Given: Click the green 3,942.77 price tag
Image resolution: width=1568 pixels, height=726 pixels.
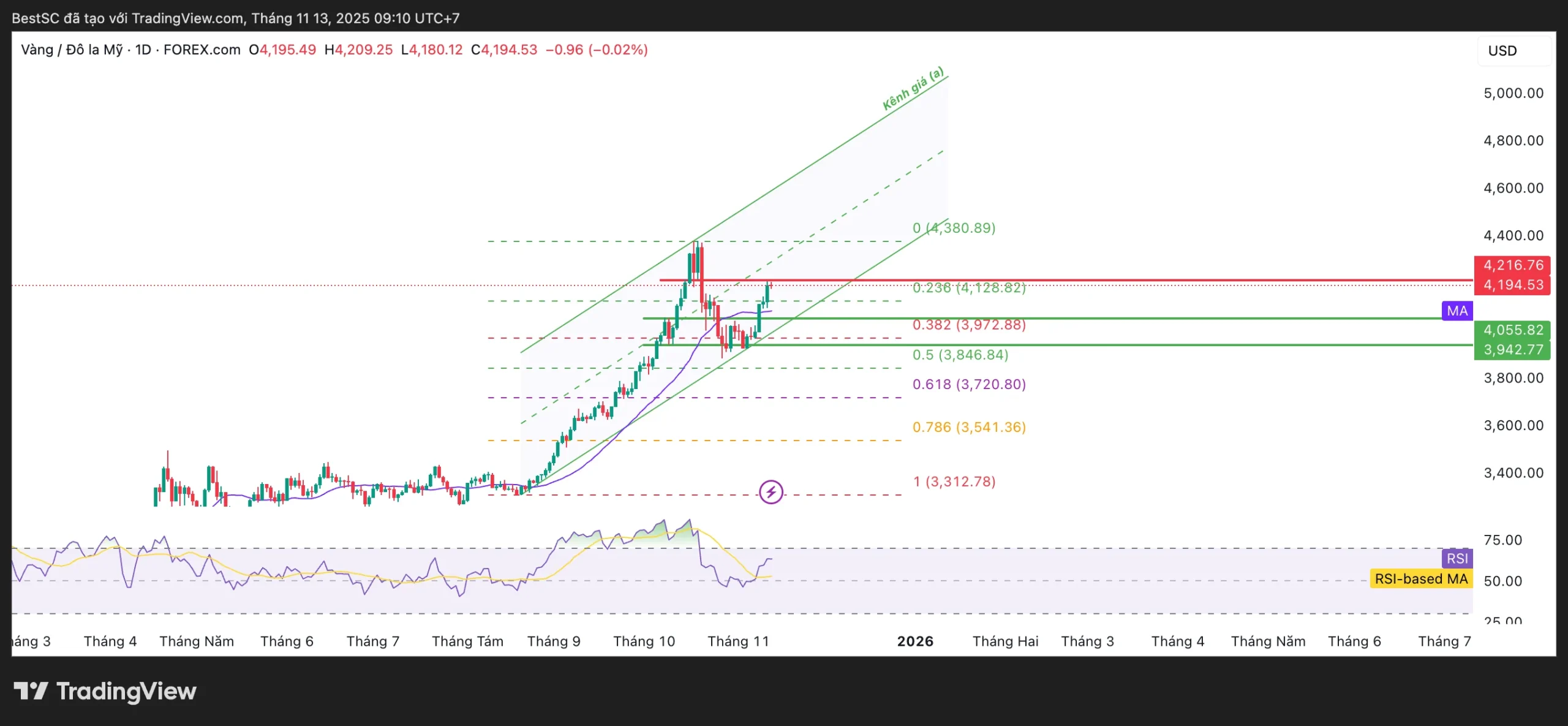Looking at the screenshot, I should click(x=1513, y=350).
